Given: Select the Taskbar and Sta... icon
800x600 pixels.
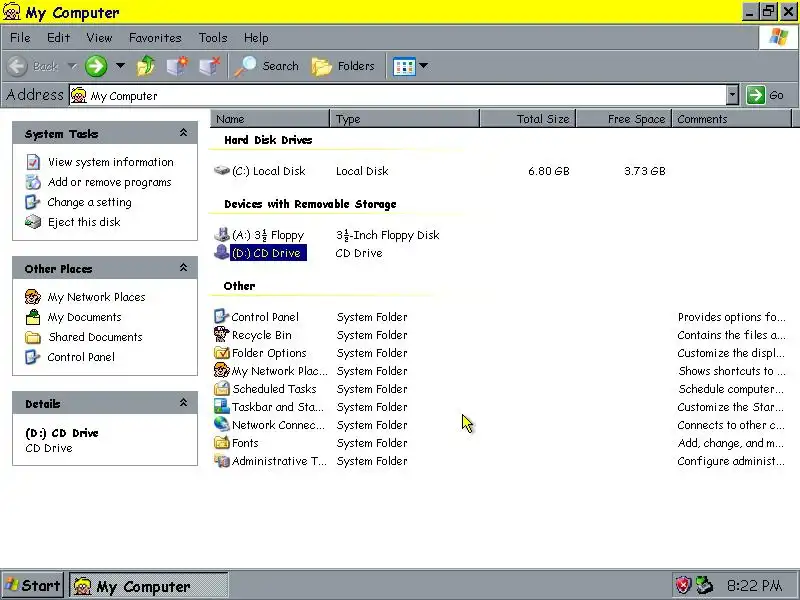Looking at the screenshot, I should [221, 406].
